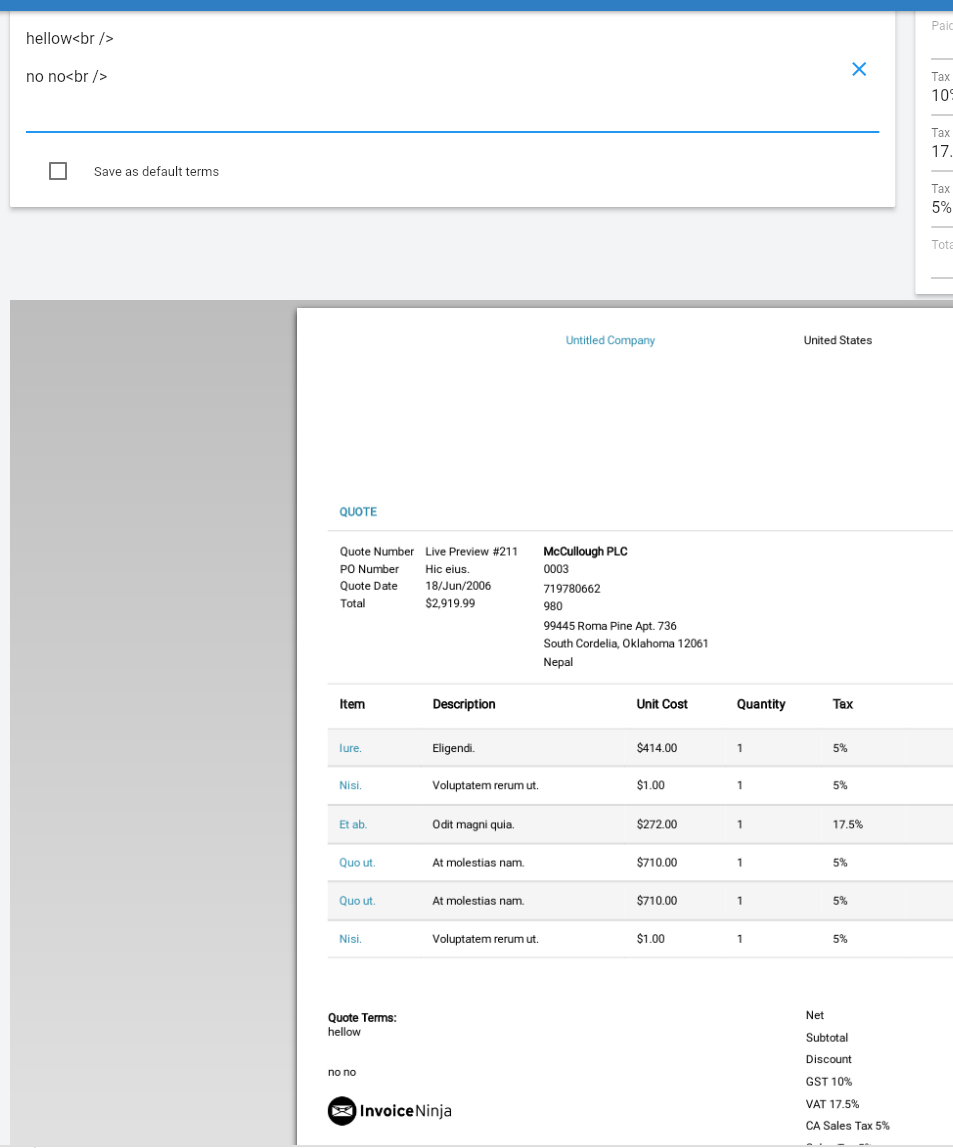This screenshot has width=953, height=1148.
Task: Select the Iure. item link
Action: tap(351, 748)
